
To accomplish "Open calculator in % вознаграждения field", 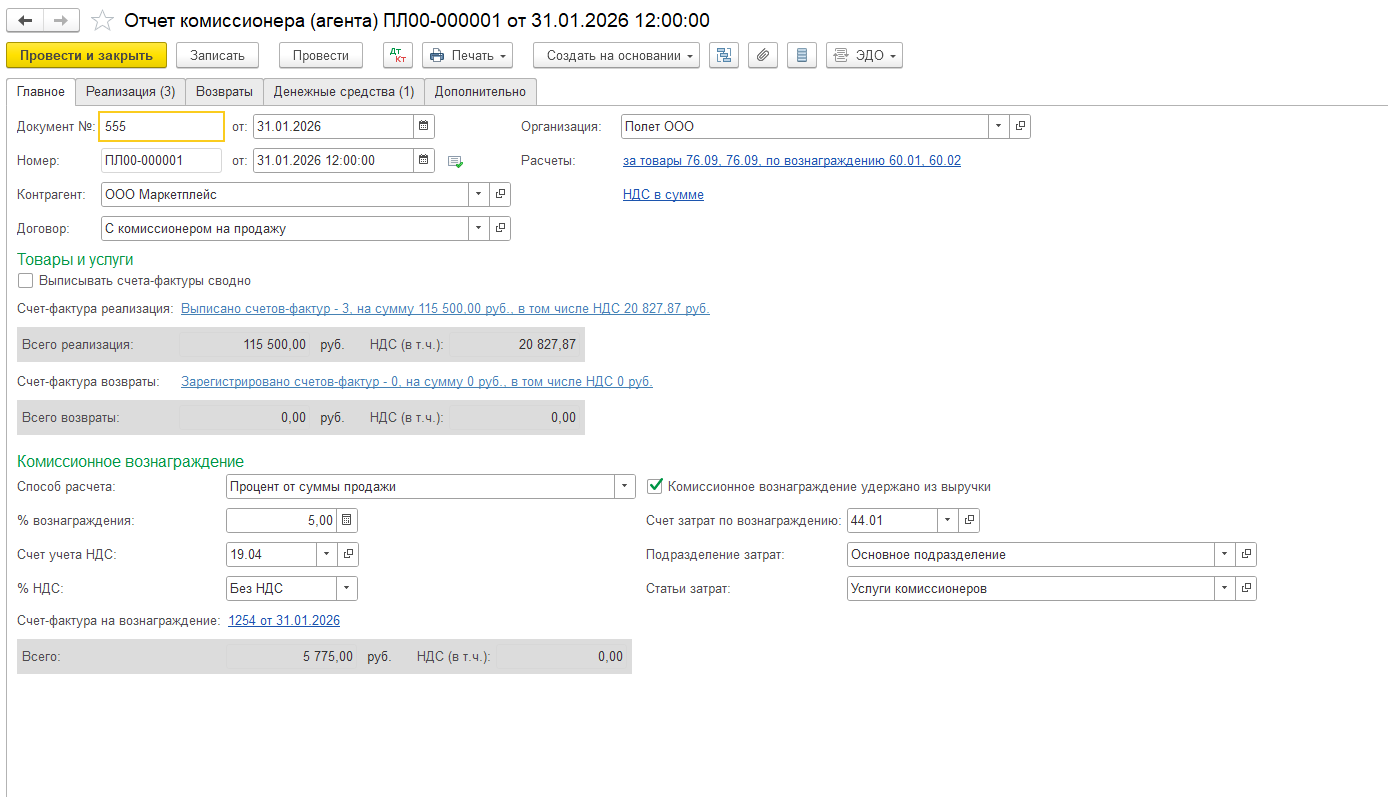I will click(346, 520).
